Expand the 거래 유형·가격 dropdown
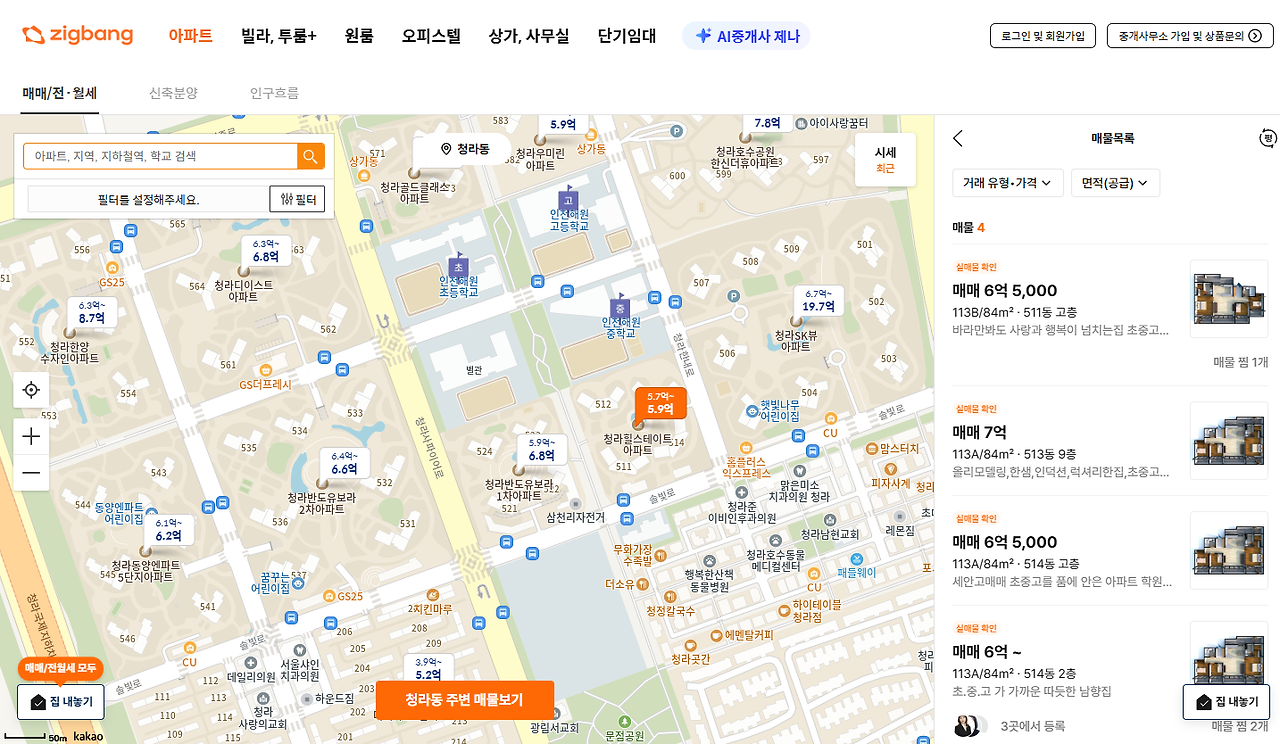1280x744 pixels. pyautogui.click(x=1007, y=183)
